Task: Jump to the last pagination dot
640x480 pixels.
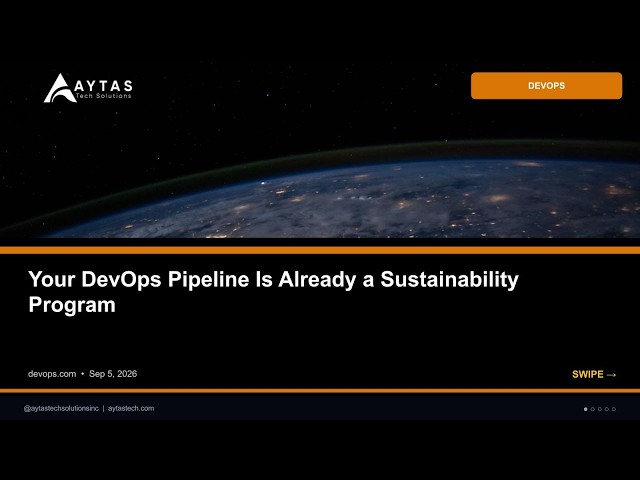Action: pos(614,409)
